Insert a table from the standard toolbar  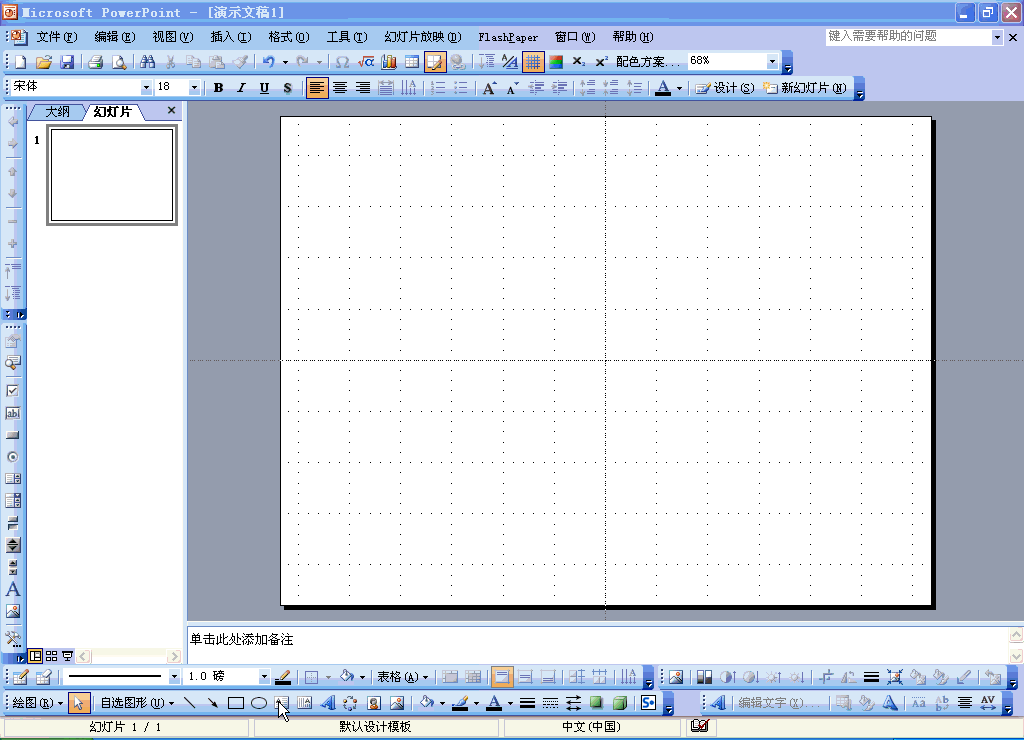pos(412,62)
